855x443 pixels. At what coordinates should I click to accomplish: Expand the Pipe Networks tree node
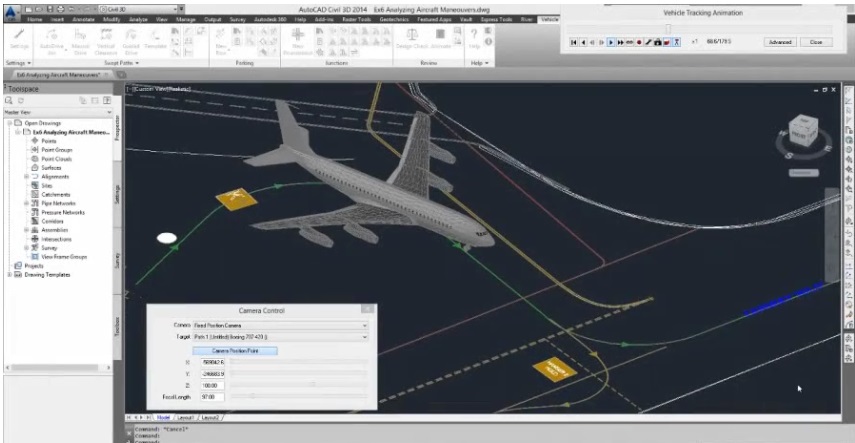tap(26, 203)
